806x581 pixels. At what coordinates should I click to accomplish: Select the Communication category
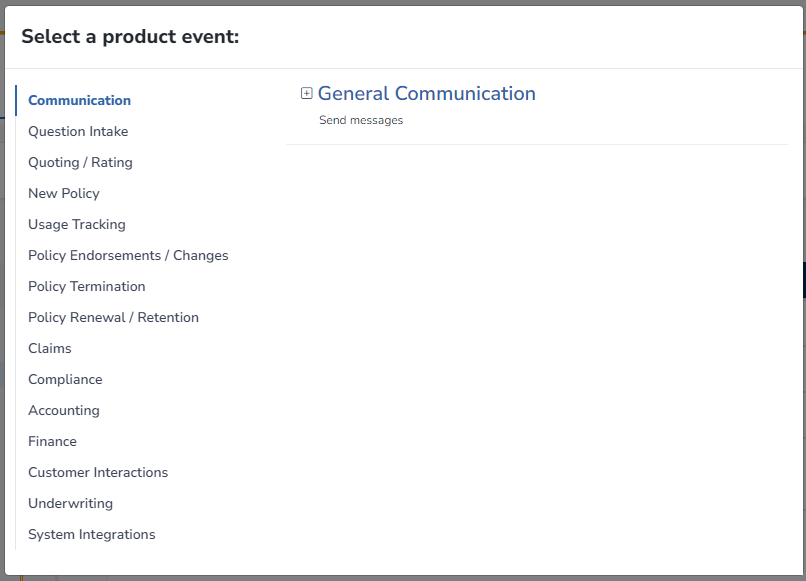(80, 100)
